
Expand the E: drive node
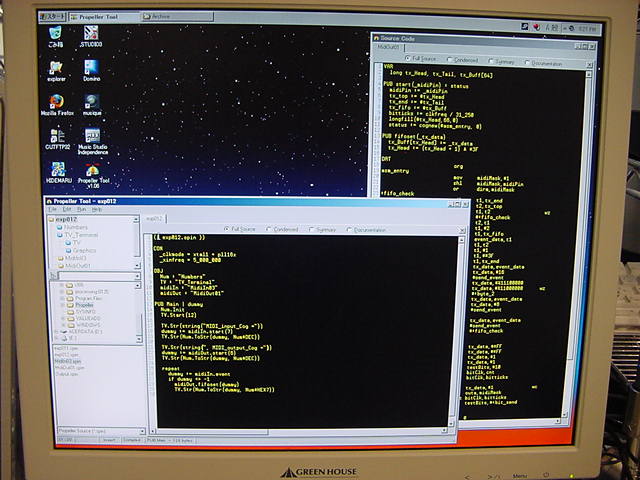56,338
